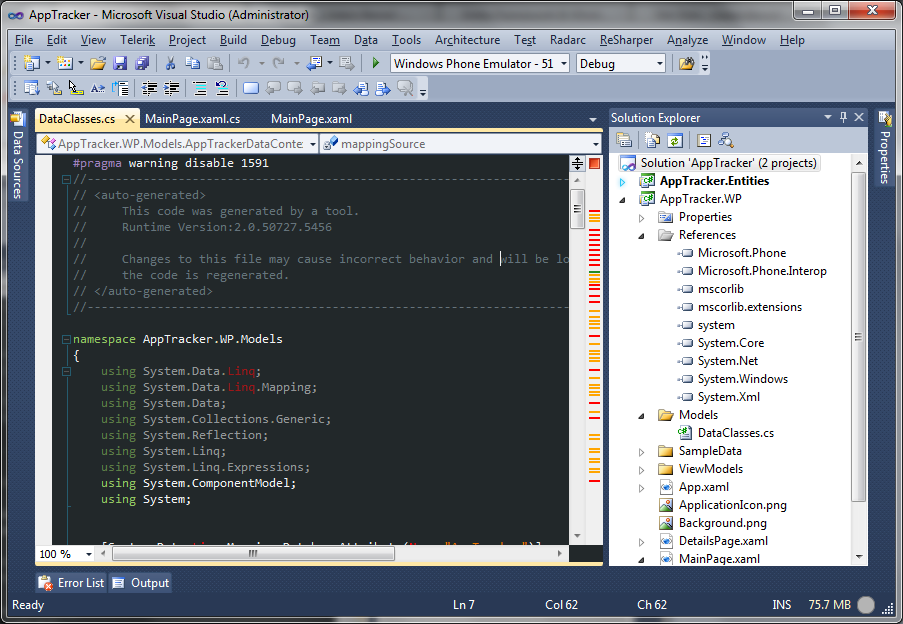Screen dimensions: 903x624
Task: Expand the Properties folder node
Action: (642, 218)
